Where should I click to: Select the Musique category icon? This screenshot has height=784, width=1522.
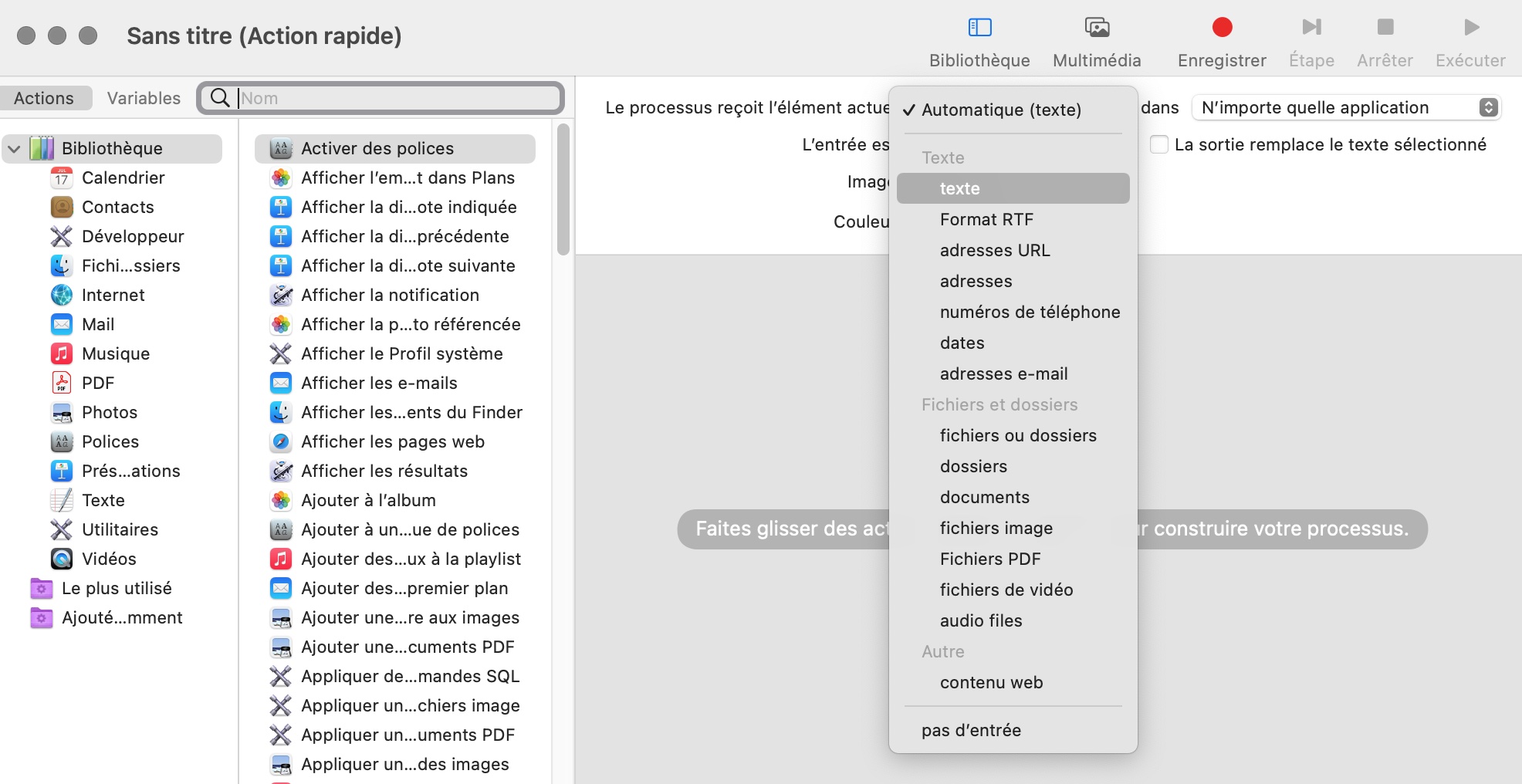[62, 354]
